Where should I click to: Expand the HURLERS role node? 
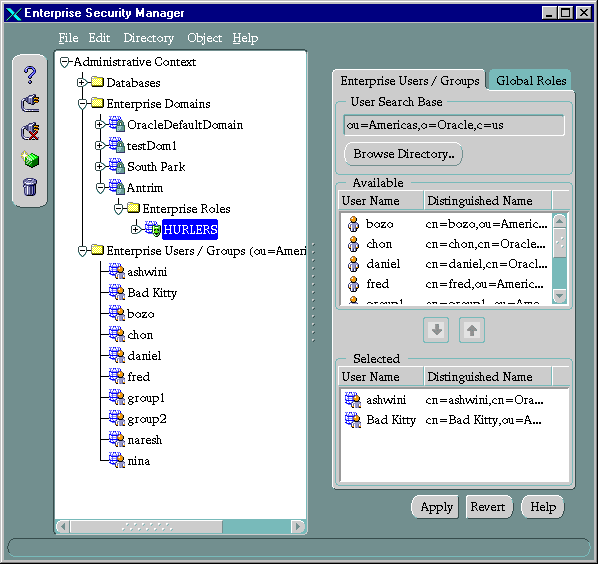point(135,229)
